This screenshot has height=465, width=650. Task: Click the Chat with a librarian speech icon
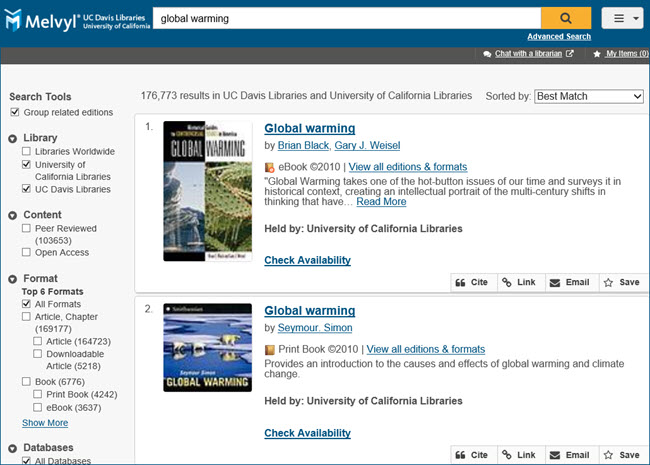487,54
